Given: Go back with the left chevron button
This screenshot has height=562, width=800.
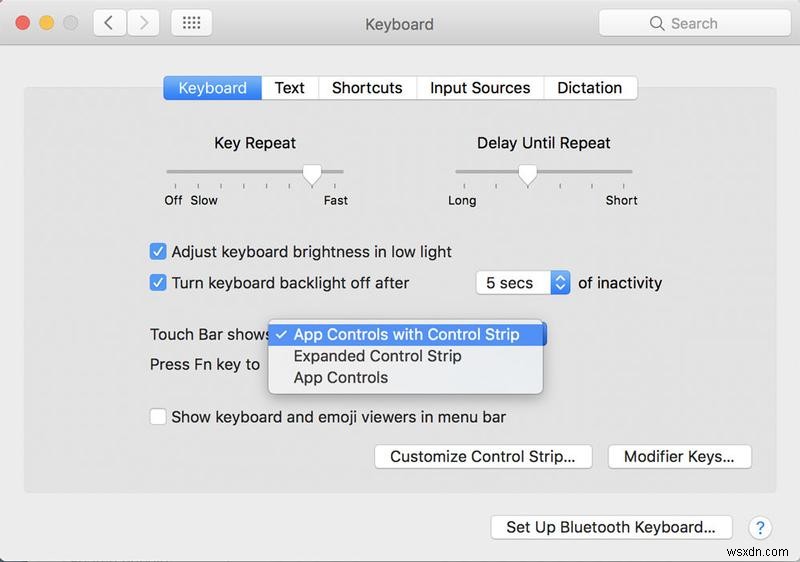Looking at the screenshot, I should (110, 23).
